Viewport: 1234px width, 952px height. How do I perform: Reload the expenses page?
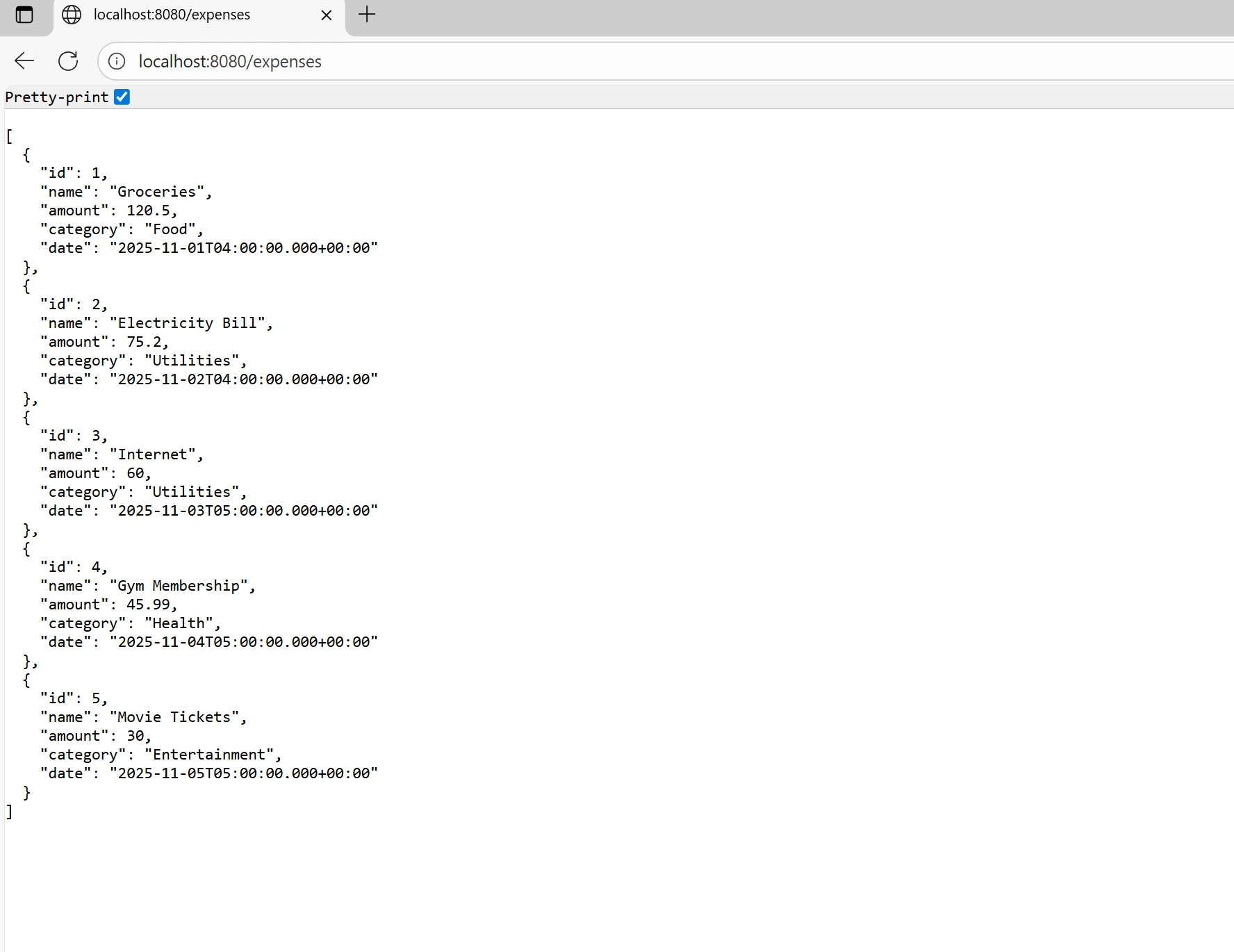click(x=67, y=61)
